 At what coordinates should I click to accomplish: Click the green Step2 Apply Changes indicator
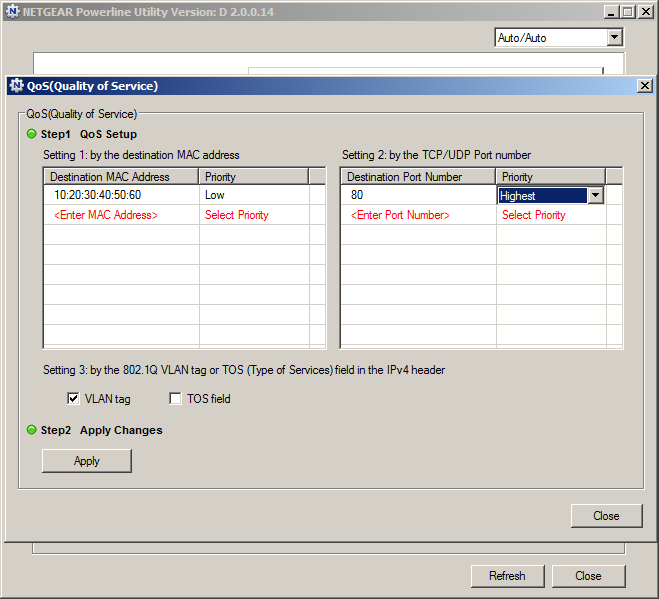32,430
